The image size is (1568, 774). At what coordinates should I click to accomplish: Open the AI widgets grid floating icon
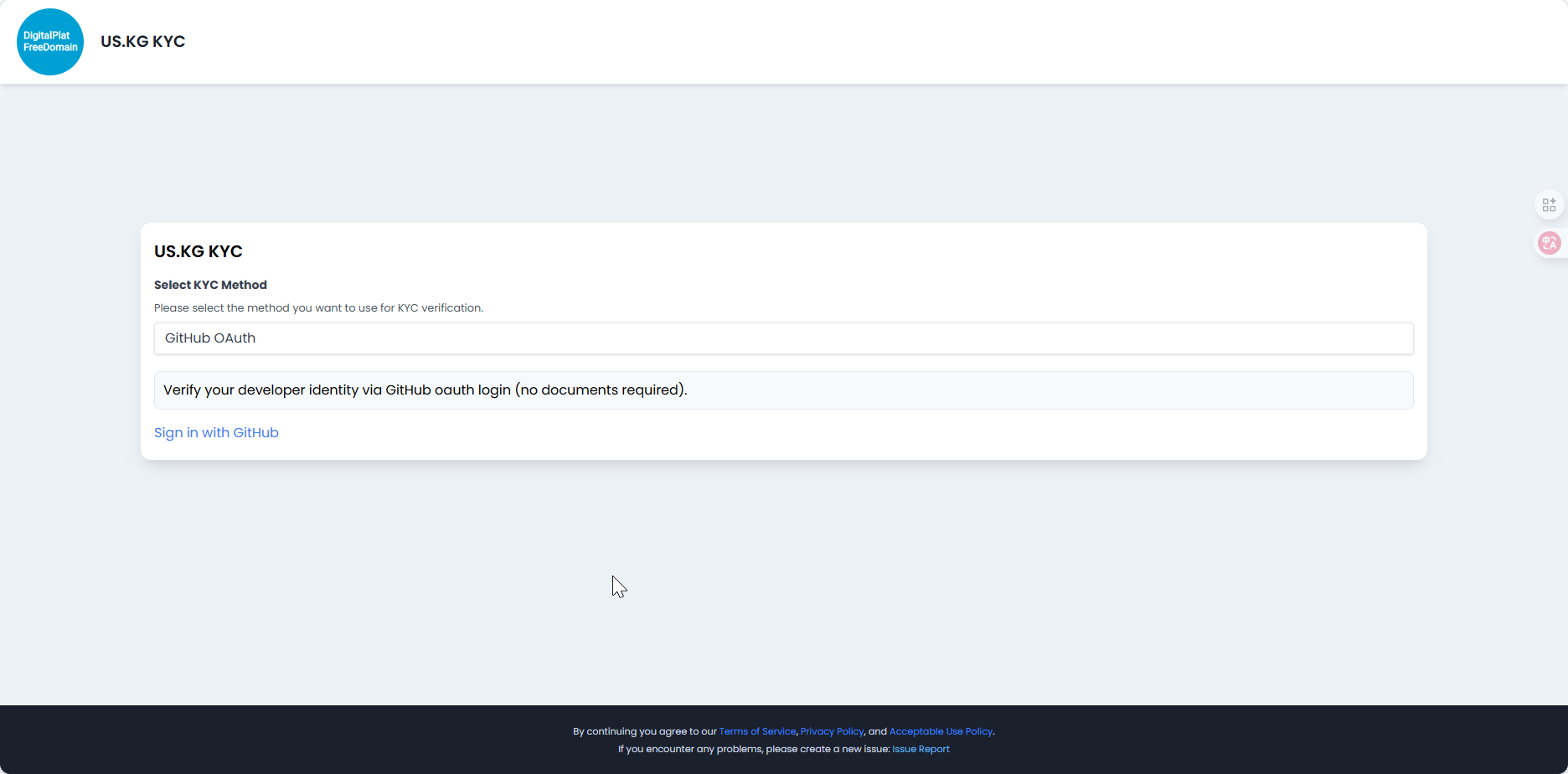[1550, 204]
